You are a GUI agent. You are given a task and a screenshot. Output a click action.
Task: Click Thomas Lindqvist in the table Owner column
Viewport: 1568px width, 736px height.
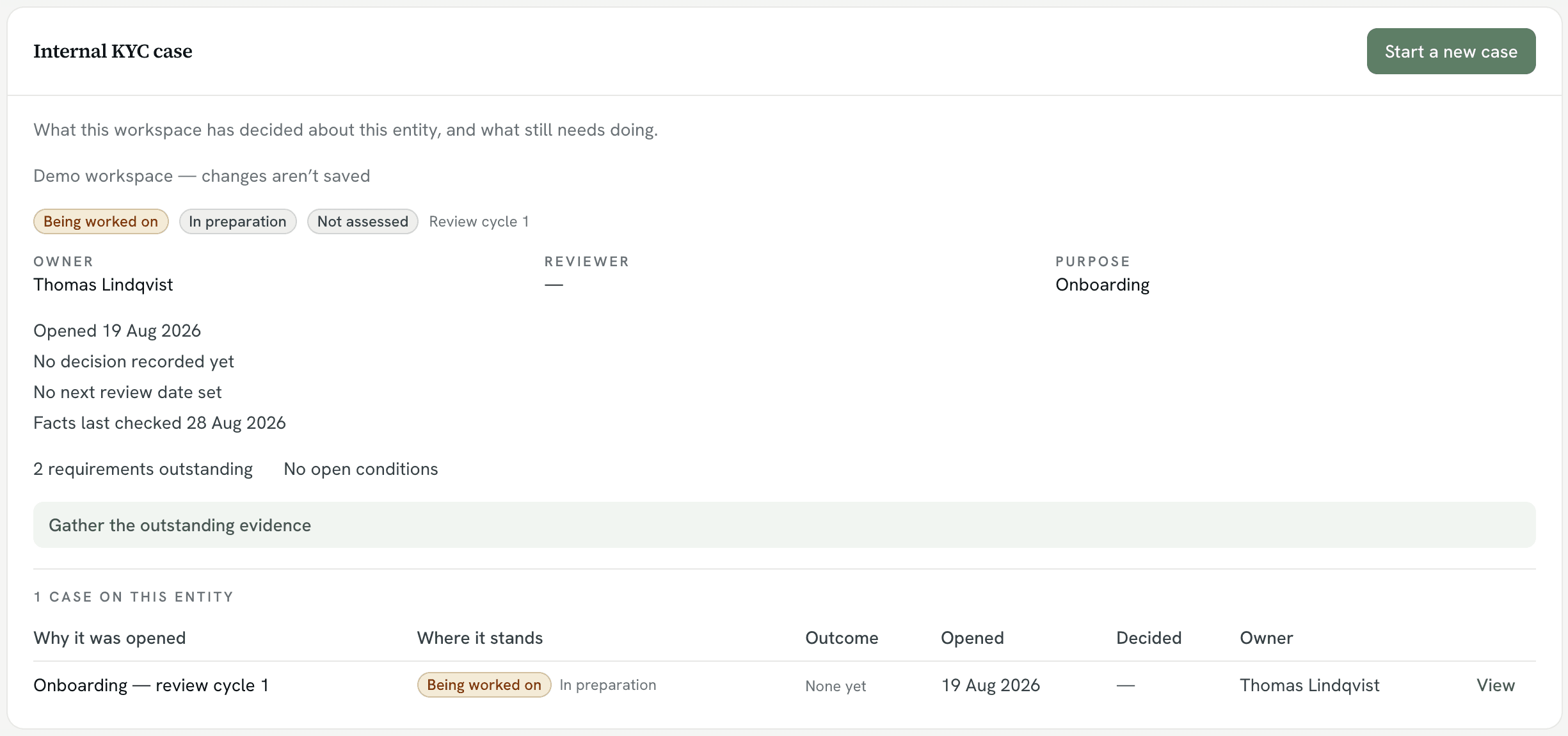click(x=1309, y=685)
